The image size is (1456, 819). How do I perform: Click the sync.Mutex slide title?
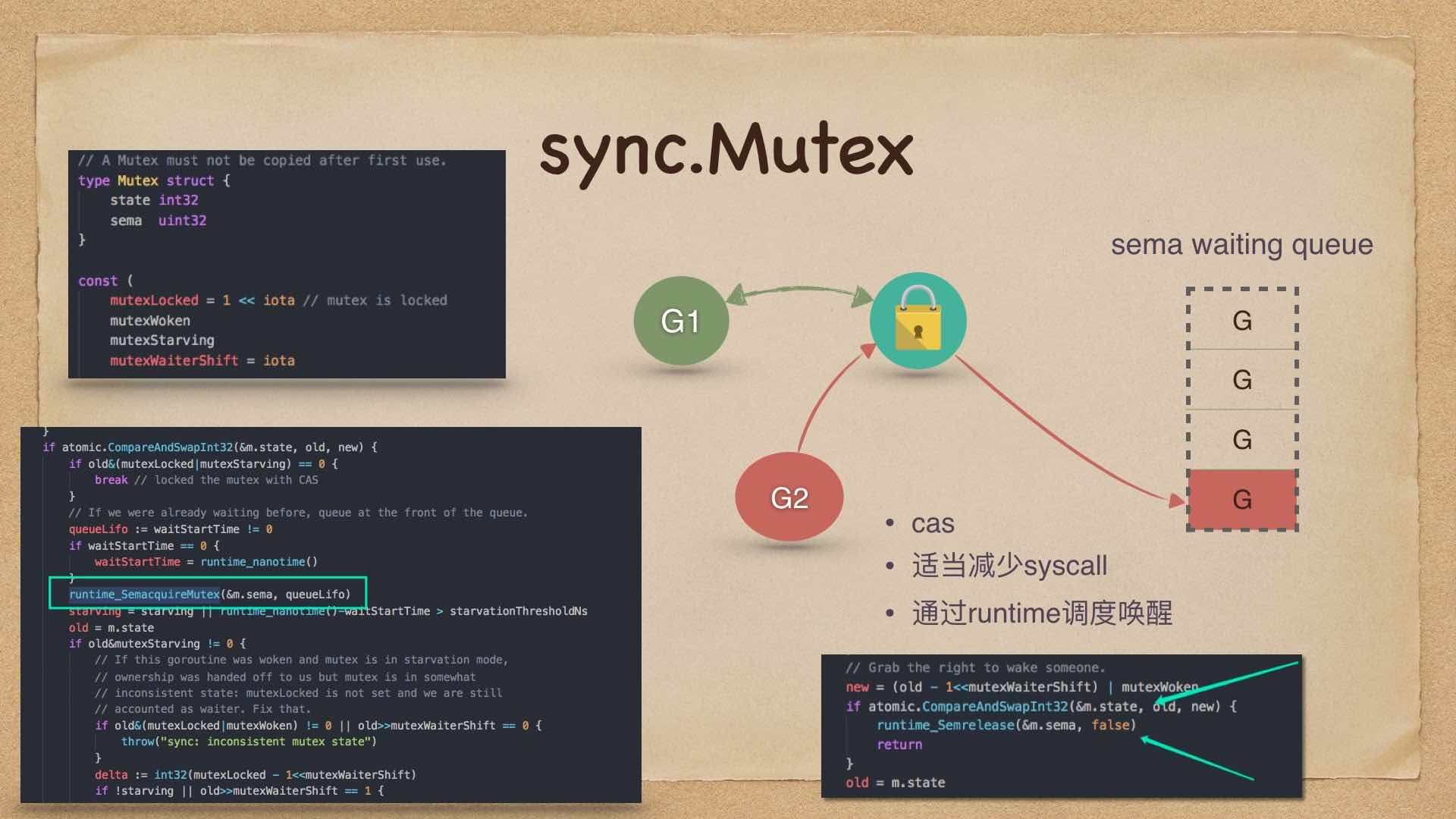[726, 150]
